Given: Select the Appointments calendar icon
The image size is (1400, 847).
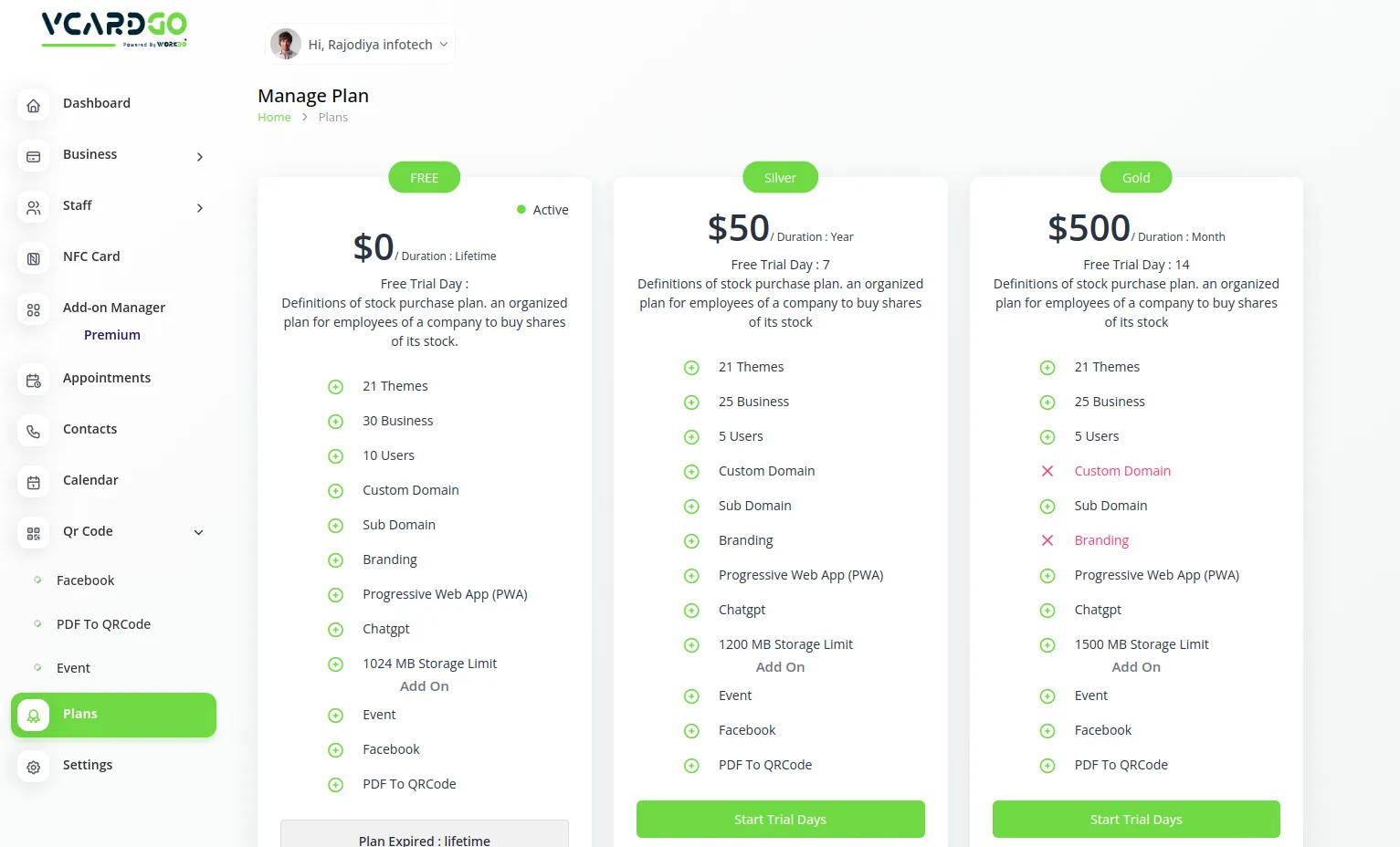Looking at the screenshot, I should click(34, 381).
